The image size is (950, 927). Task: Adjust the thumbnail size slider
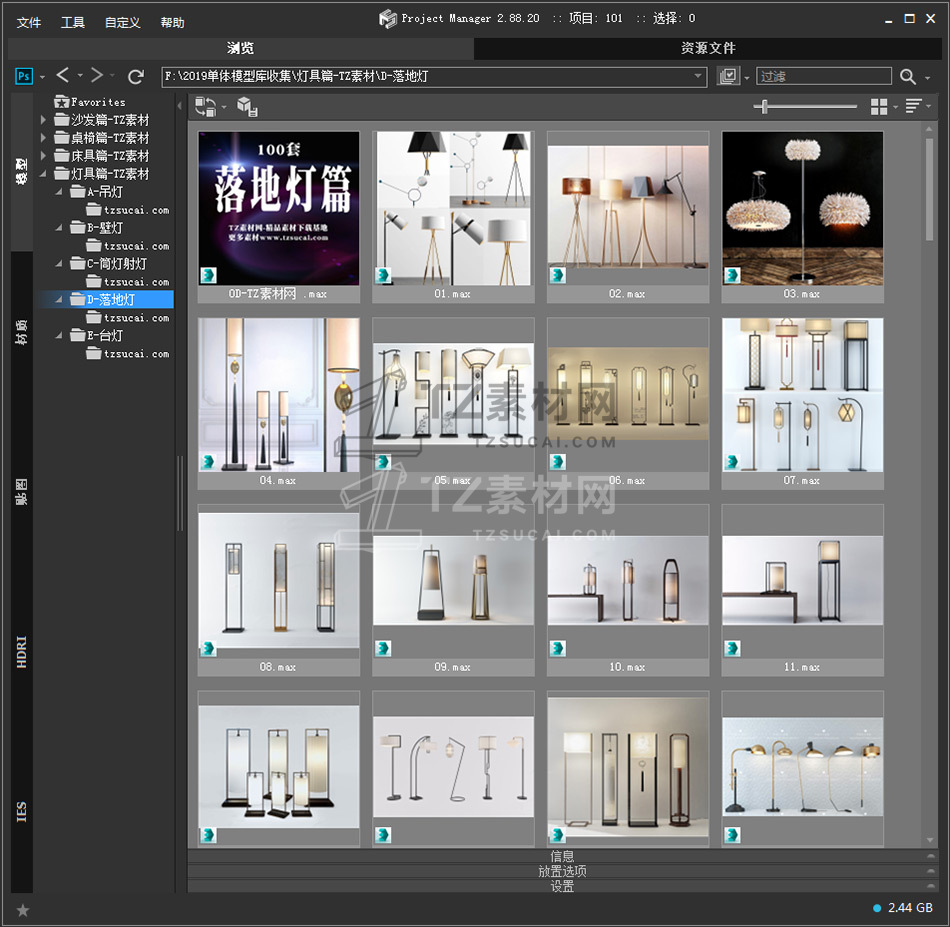coord(765,106)
